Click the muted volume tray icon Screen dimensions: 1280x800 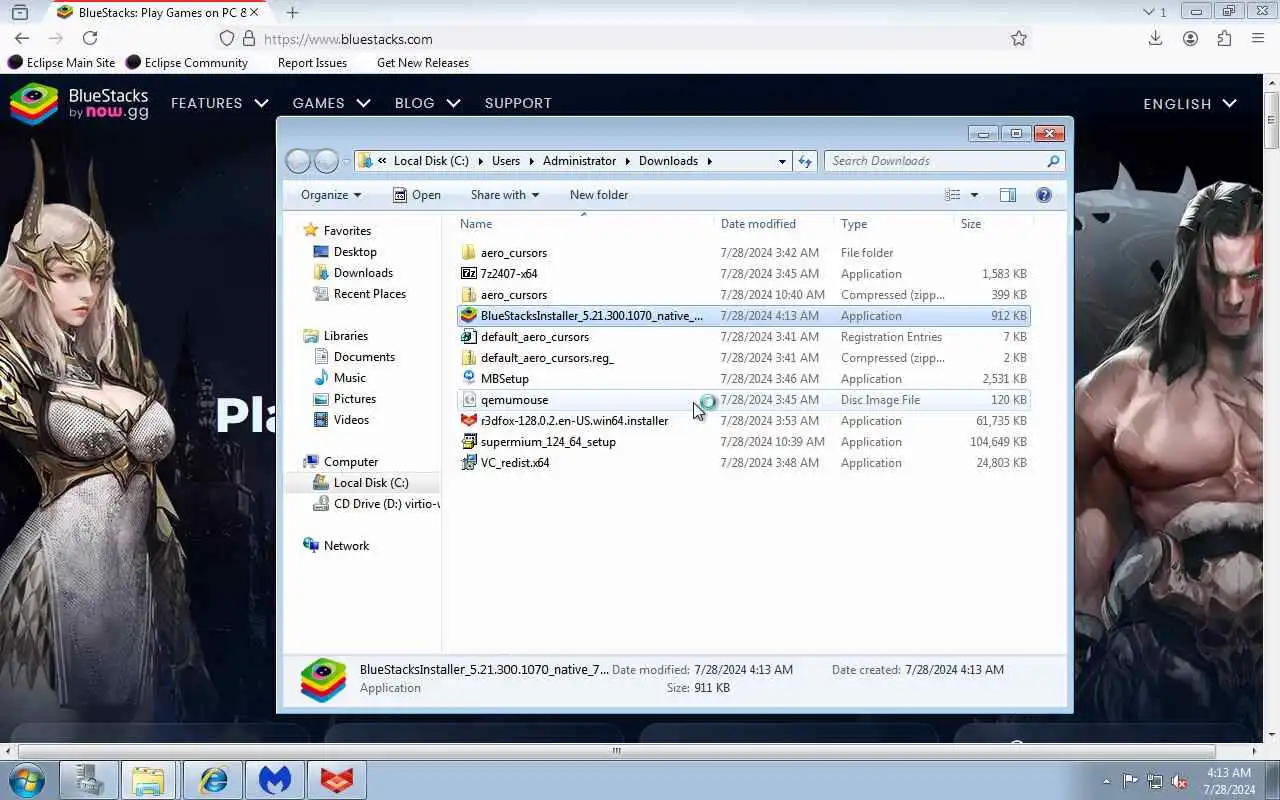click(1179, 781)
